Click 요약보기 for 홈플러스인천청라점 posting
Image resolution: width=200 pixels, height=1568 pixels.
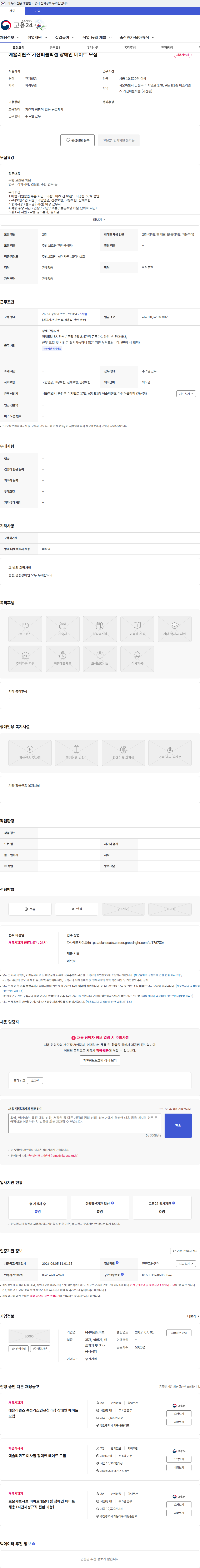pos(179,1413)
